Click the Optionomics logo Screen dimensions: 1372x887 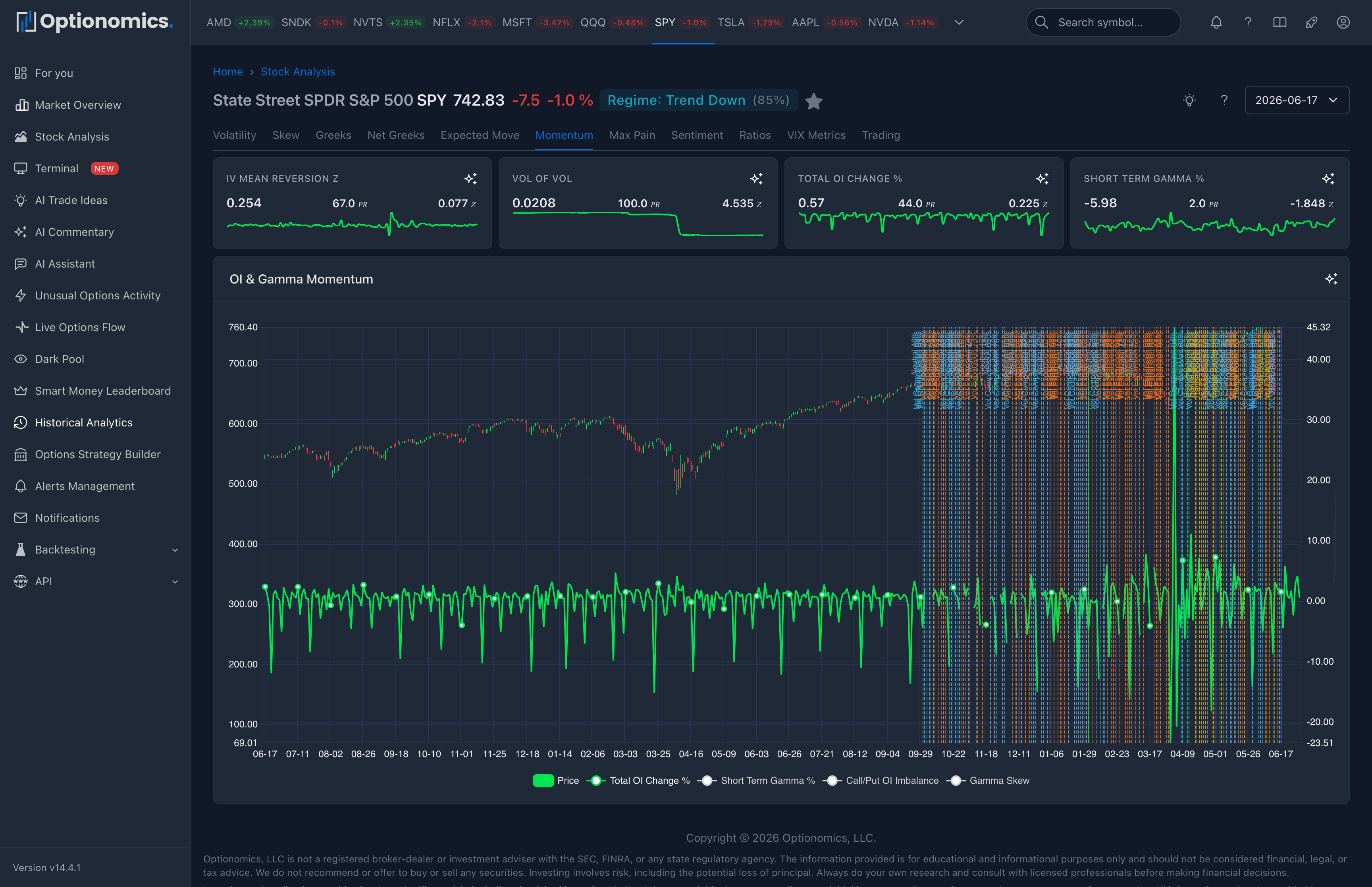(94, 22)
